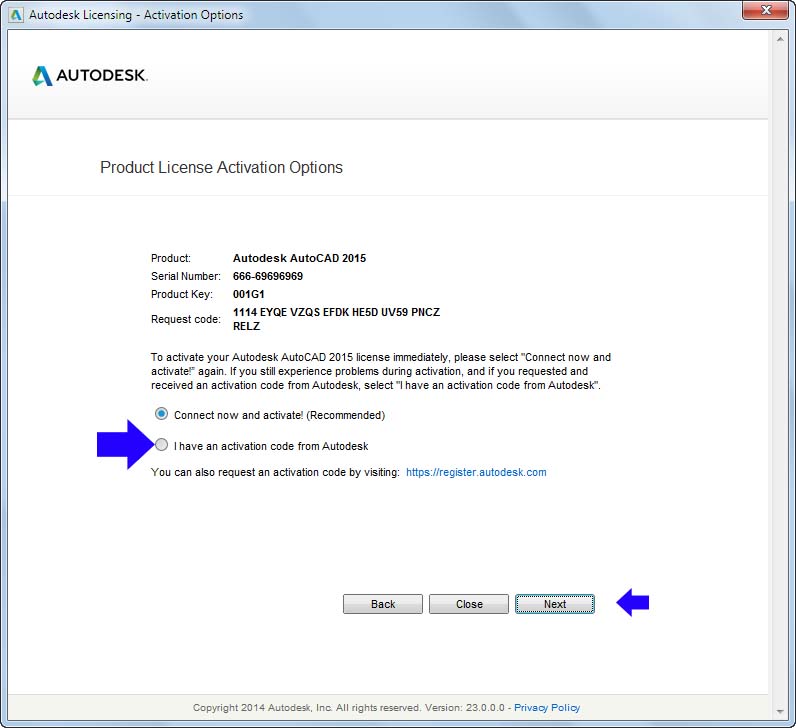Click the "Product License Activation Options" heading
The height and width of the screenshot is (728, 796).
(x=221, y=168)
